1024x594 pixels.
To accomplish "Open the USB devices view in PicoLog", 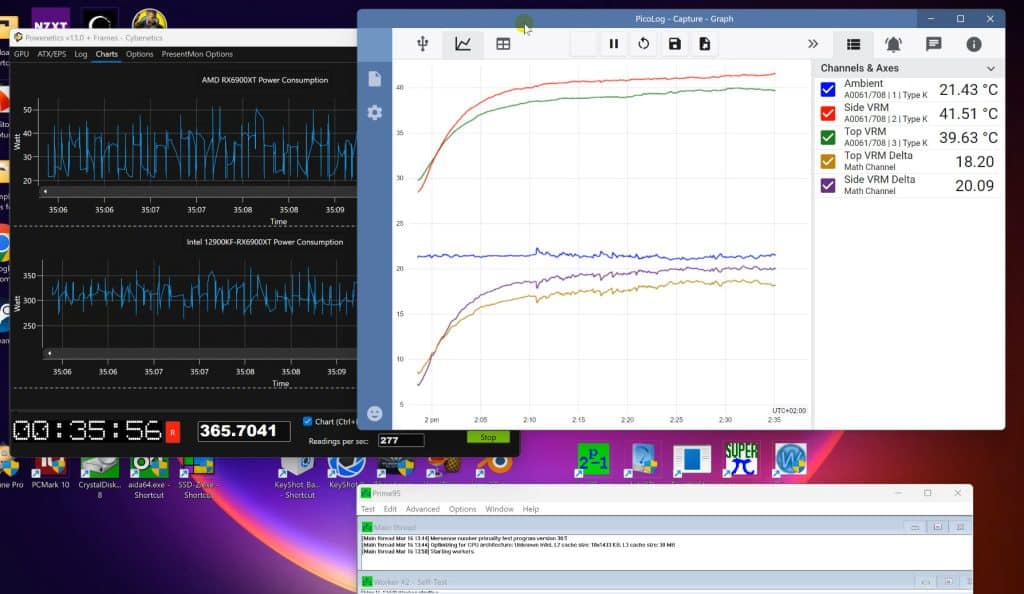I will tap(423, 44).
